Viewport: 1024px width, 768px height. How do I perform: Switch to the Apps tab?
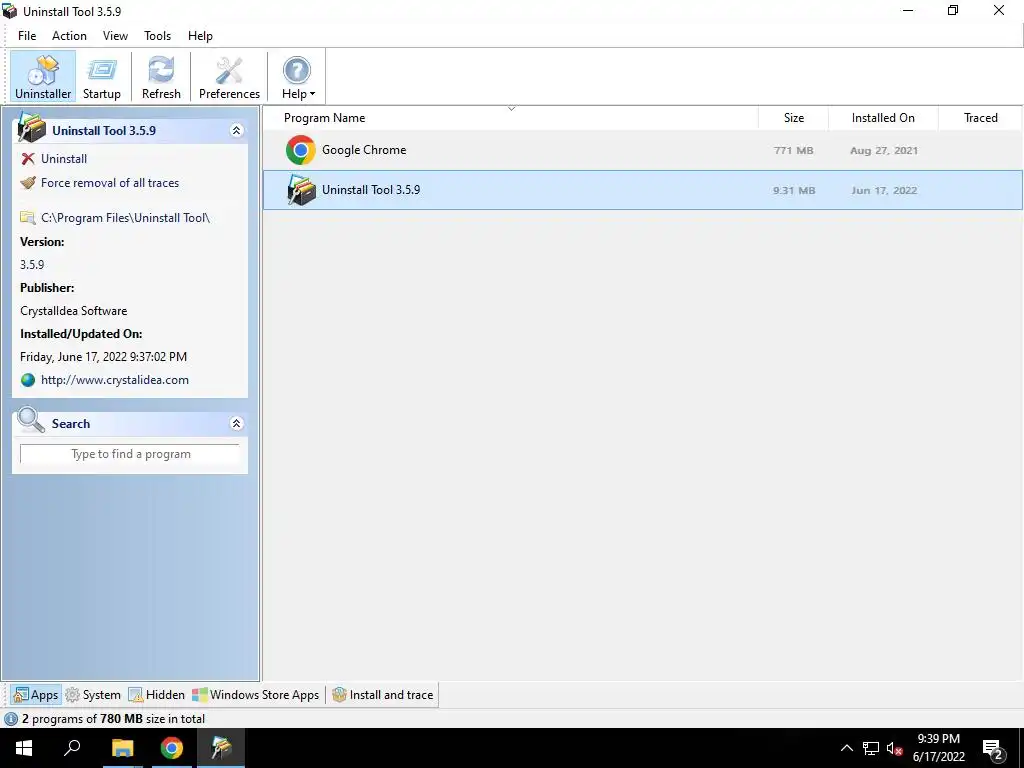tap(36, 695)
